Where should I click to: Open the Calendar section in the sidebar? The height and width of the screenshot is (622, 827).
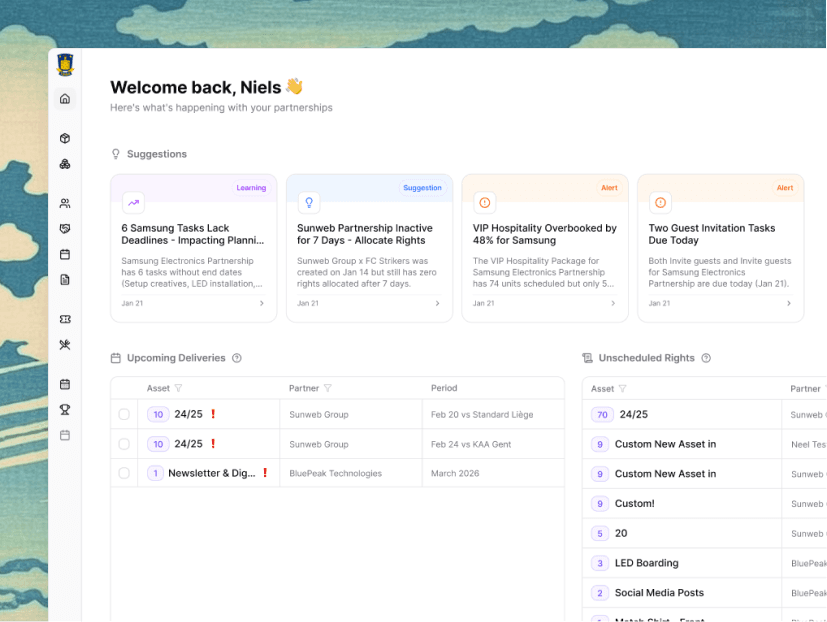[x=64, y=254]
